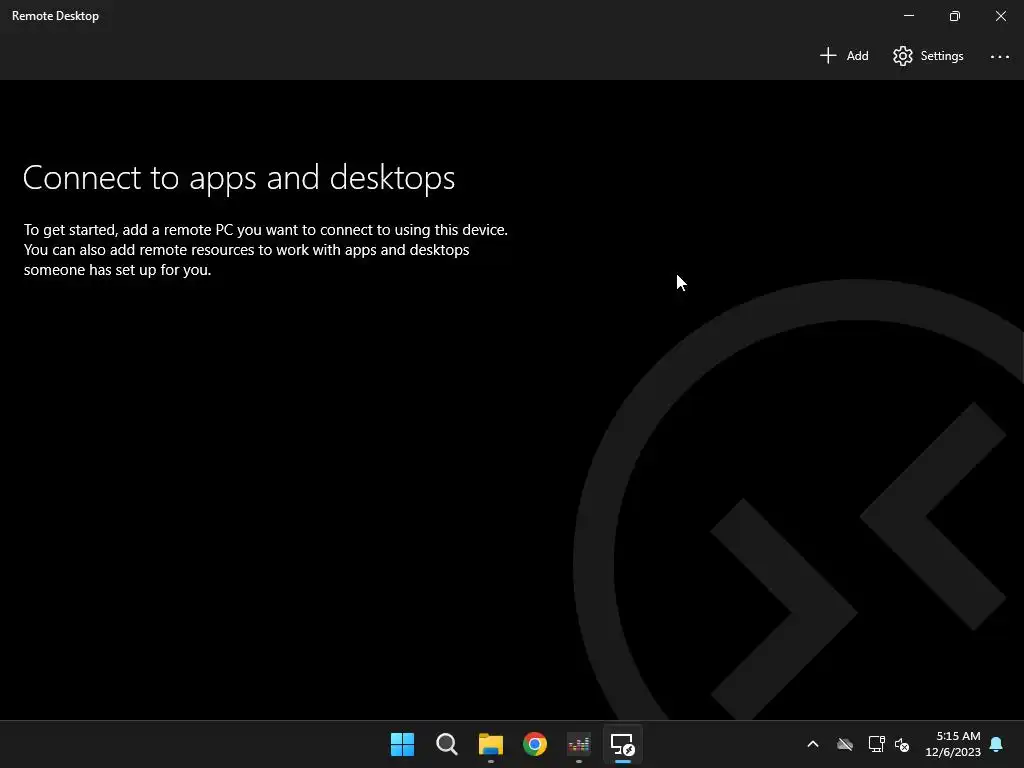Minimize the Remote Desktop window

click(908, 16)
